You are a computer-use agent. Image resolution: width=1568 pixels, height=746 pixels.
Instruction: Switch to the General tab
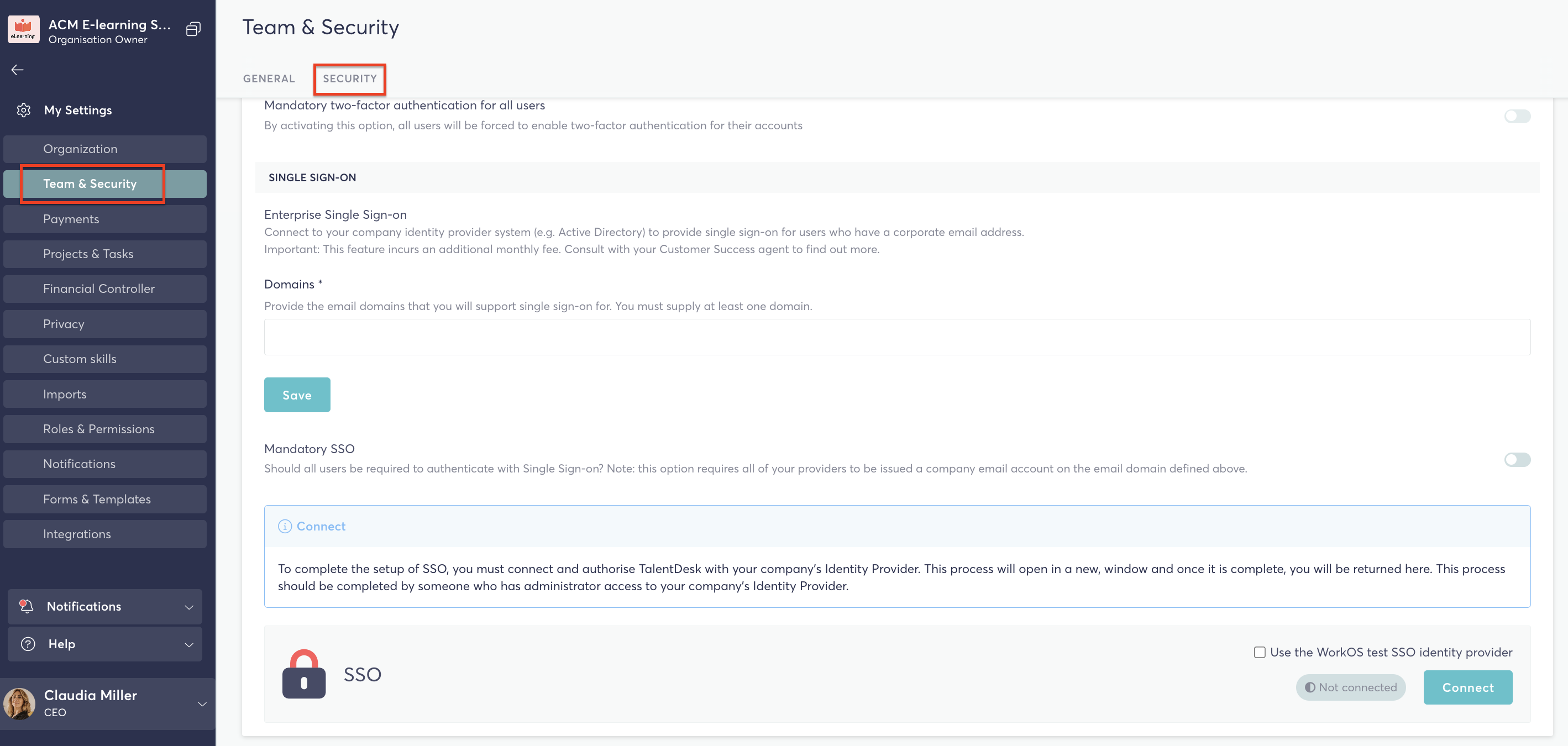point(269,78)
